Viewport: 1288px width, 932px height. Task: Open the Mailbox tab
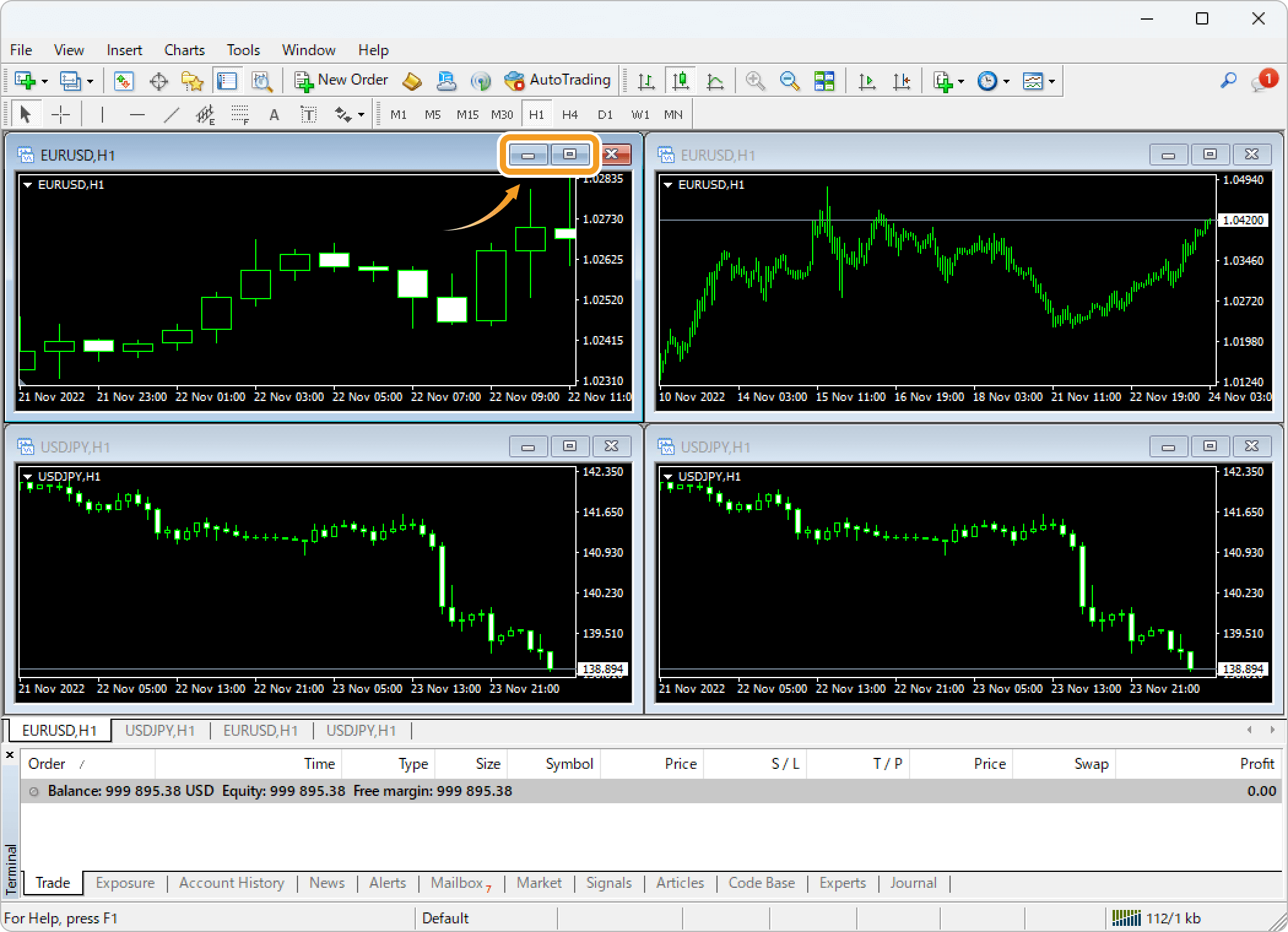(x=461, y=883)
